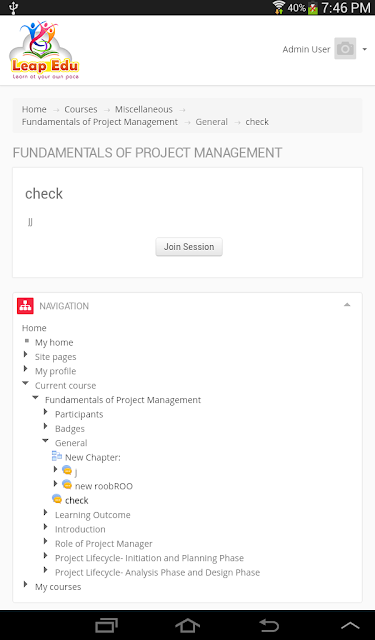The width and height of the screenshot is (375, 640).
Task: Open Miscellaneous breadcrumb link
Action: (144, 109)
